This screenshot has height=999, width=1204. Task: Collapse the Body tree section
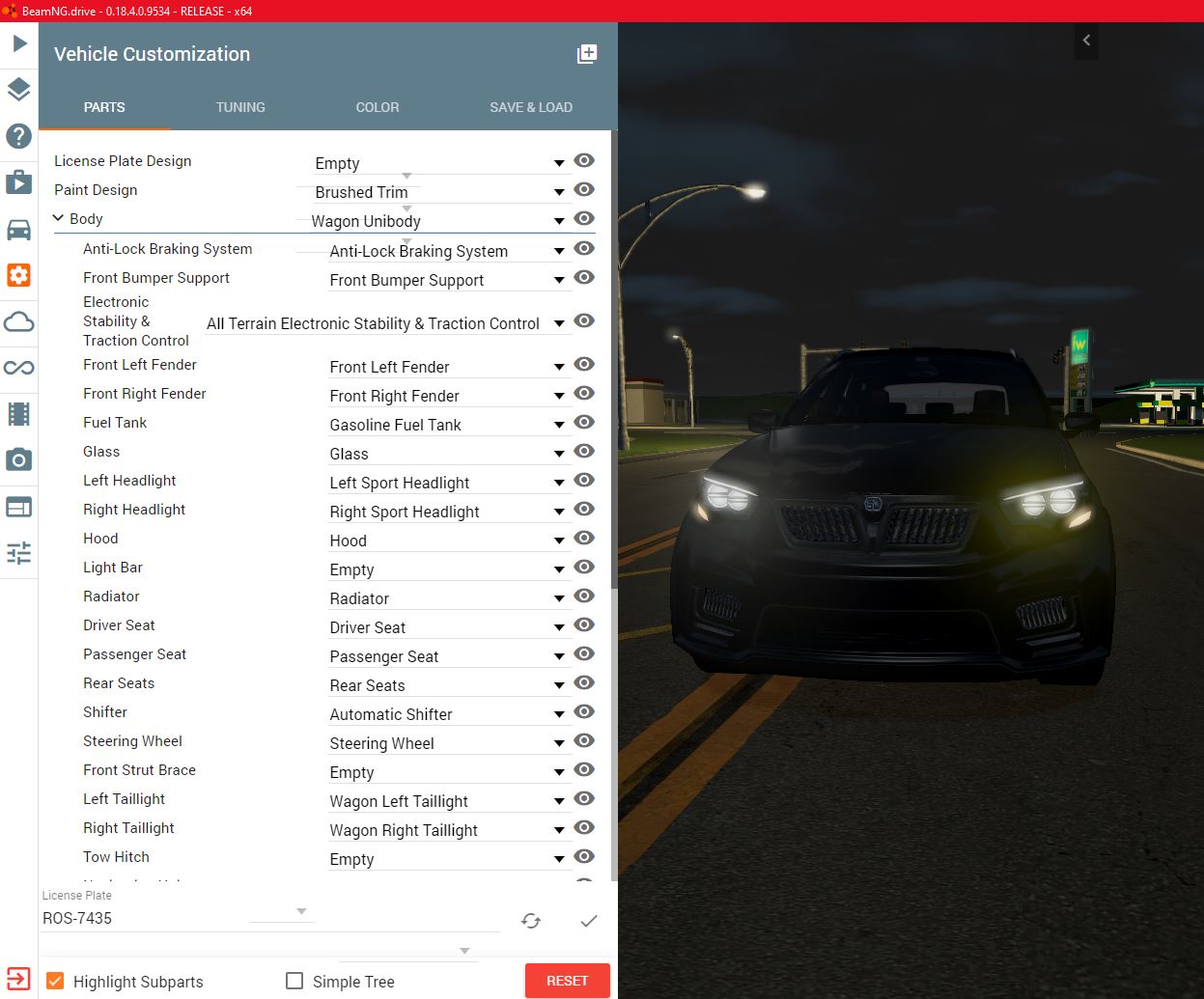[58, 219]
